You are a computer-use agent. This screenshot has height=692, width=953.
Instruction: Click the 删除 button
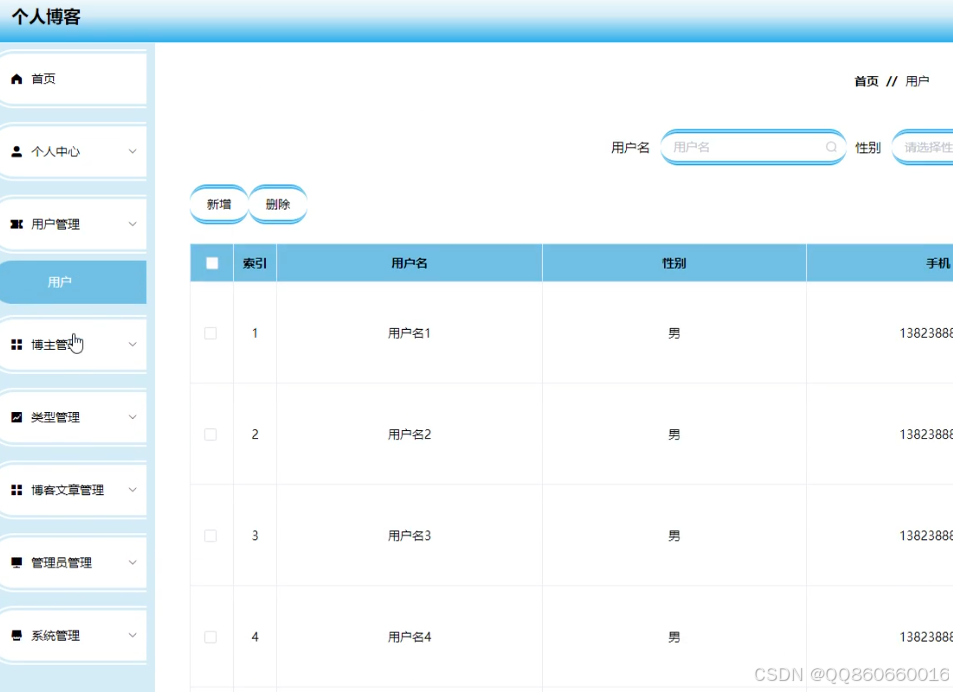278,204
